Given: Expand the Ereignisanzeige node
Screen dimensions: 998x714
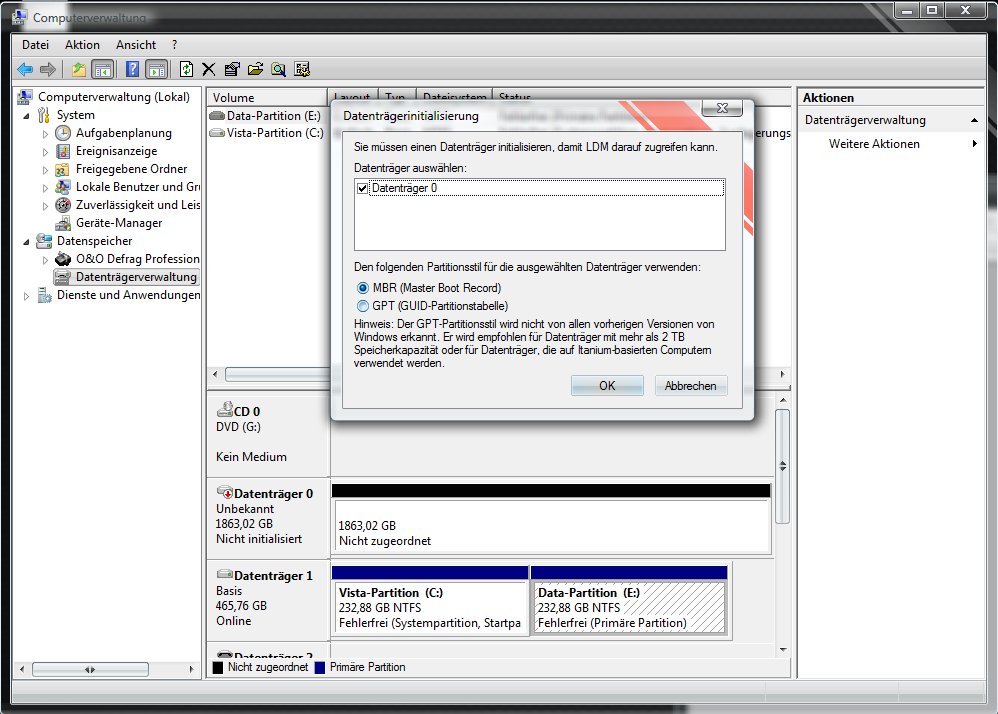Looking at the screenshot, I should point(45,152).
